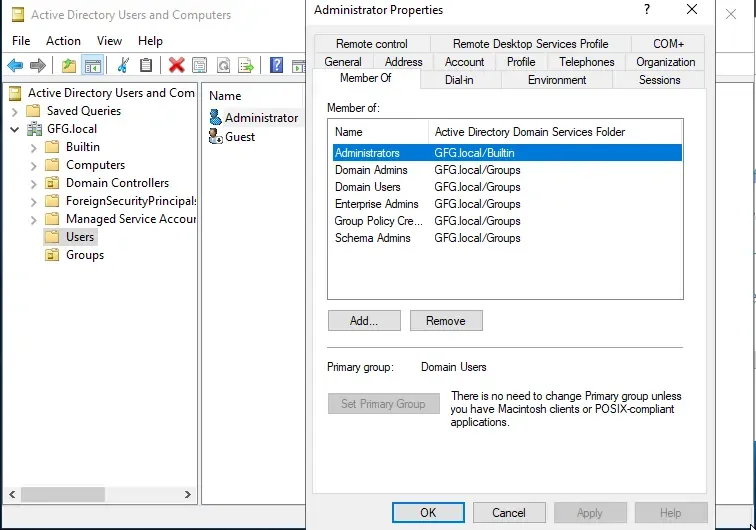Click the Paste clipboard toolbar icon
The image size is (756, 530).
[x=146, y=65]
